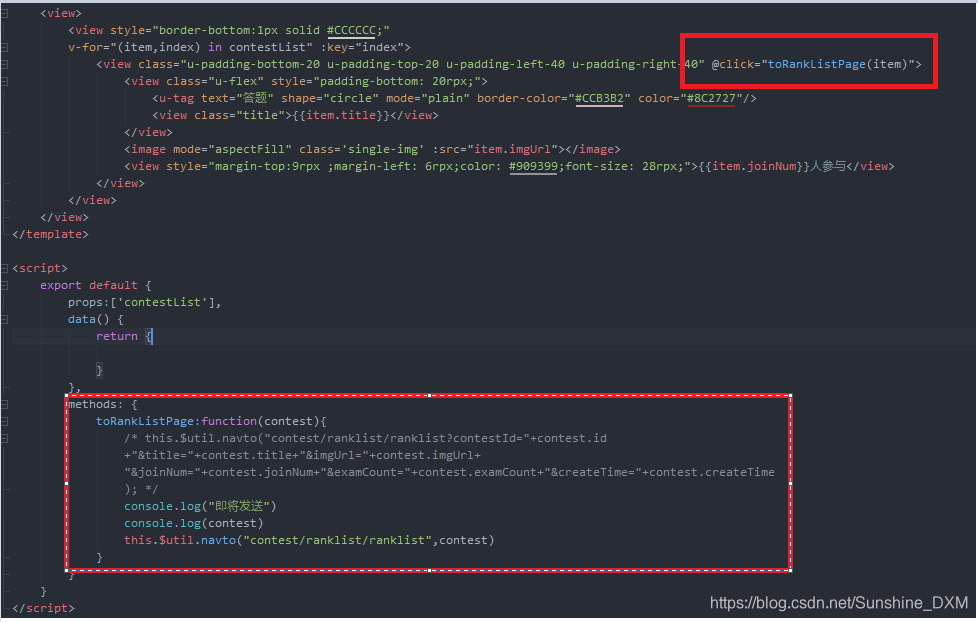Click the commented &title= concatenation line
Image resolution: width=978 pixels, height=622 pixels.
click(x=303, y=455)
